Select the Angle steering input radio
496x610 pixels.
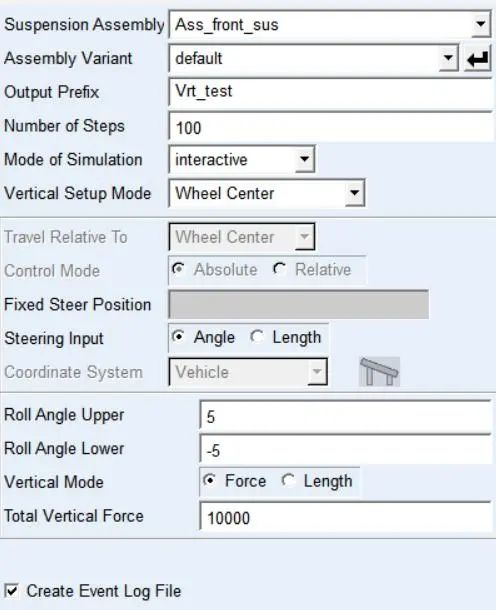pyautogui.click(x=179, y=337)
